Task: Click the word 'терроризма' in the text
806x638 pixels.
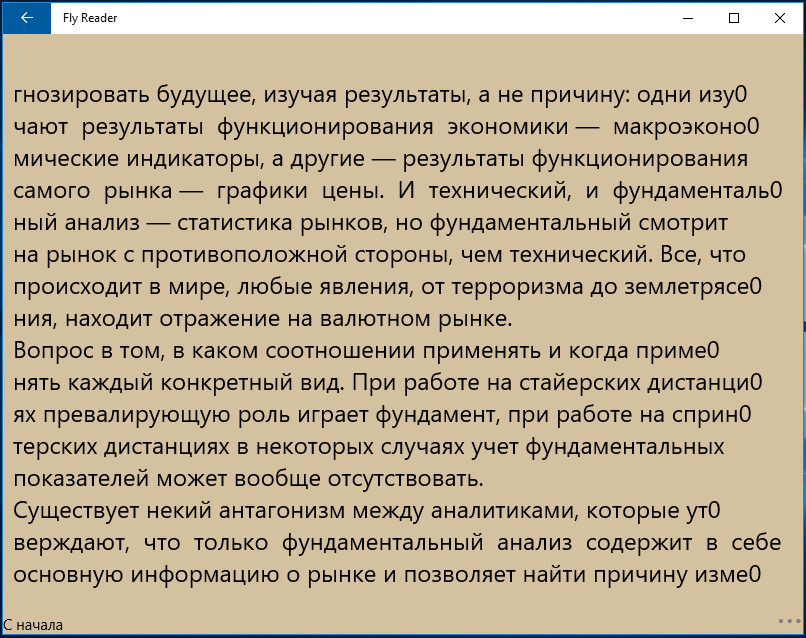Action: tap(517, 287)
